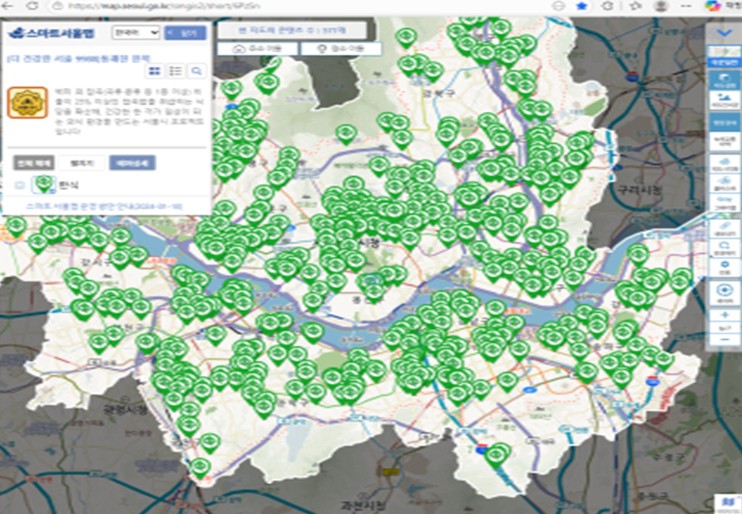Click the browser favorites star icon
This screenshot has height=514, width=742.
point(582,6)
